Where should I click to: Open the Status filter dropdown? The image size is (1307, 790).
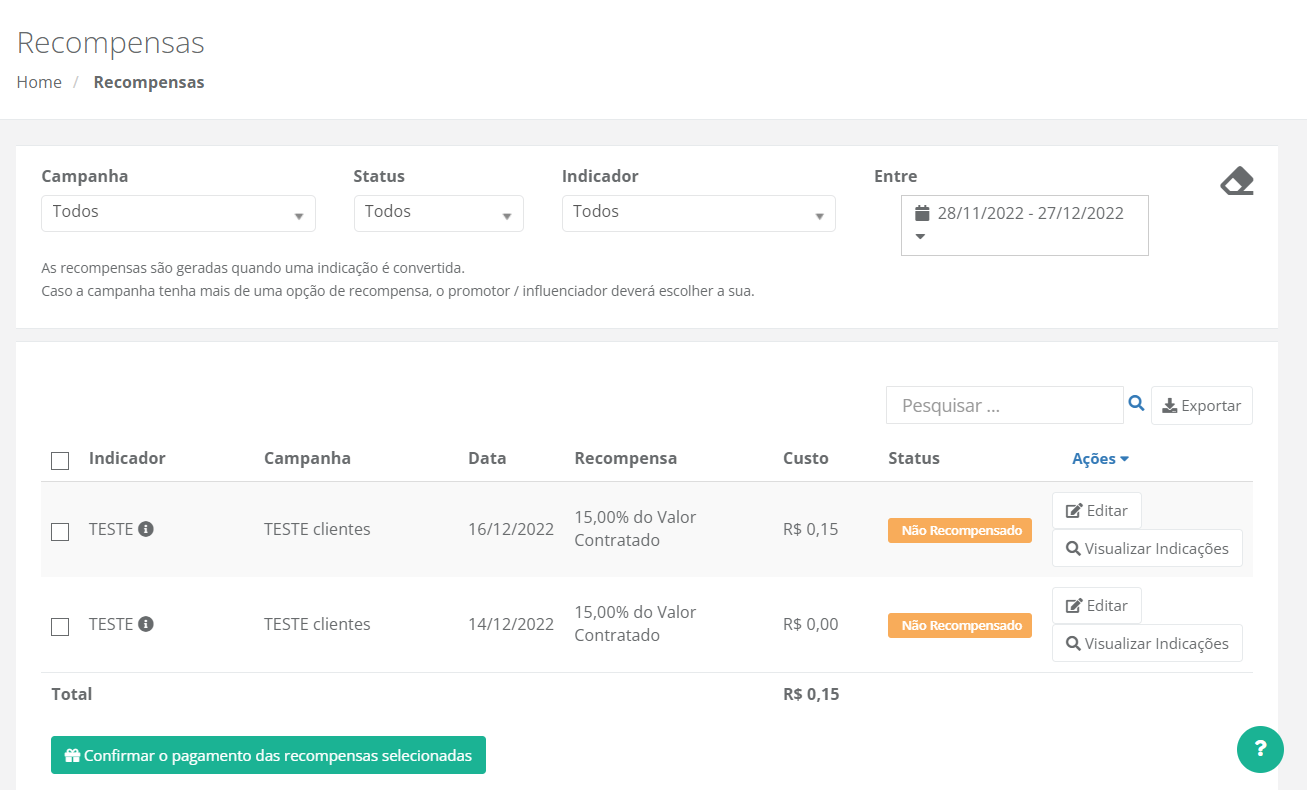click(x=438, y=213)
